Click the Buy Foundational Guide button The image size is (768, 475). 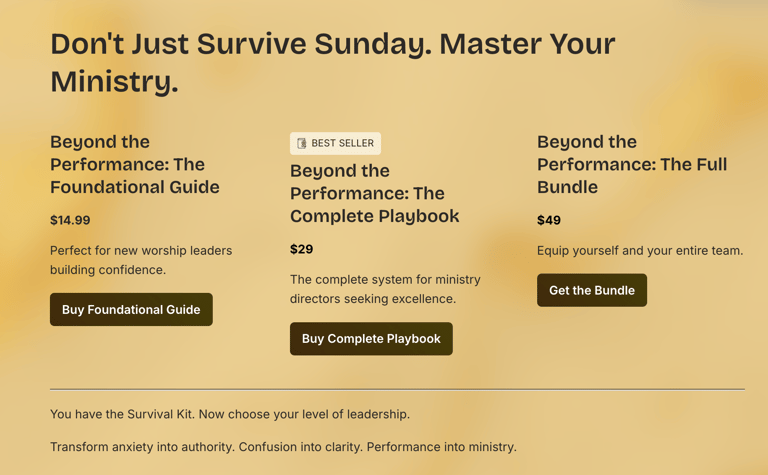[131, 310]
